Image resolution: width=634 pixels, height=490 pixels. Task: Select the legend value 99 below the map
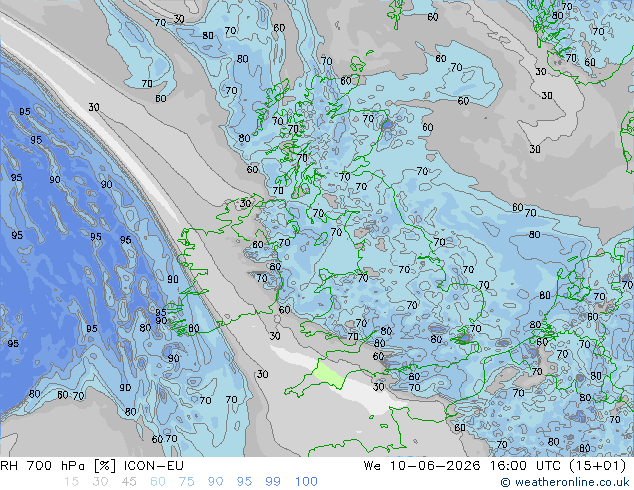click(273, 482)
